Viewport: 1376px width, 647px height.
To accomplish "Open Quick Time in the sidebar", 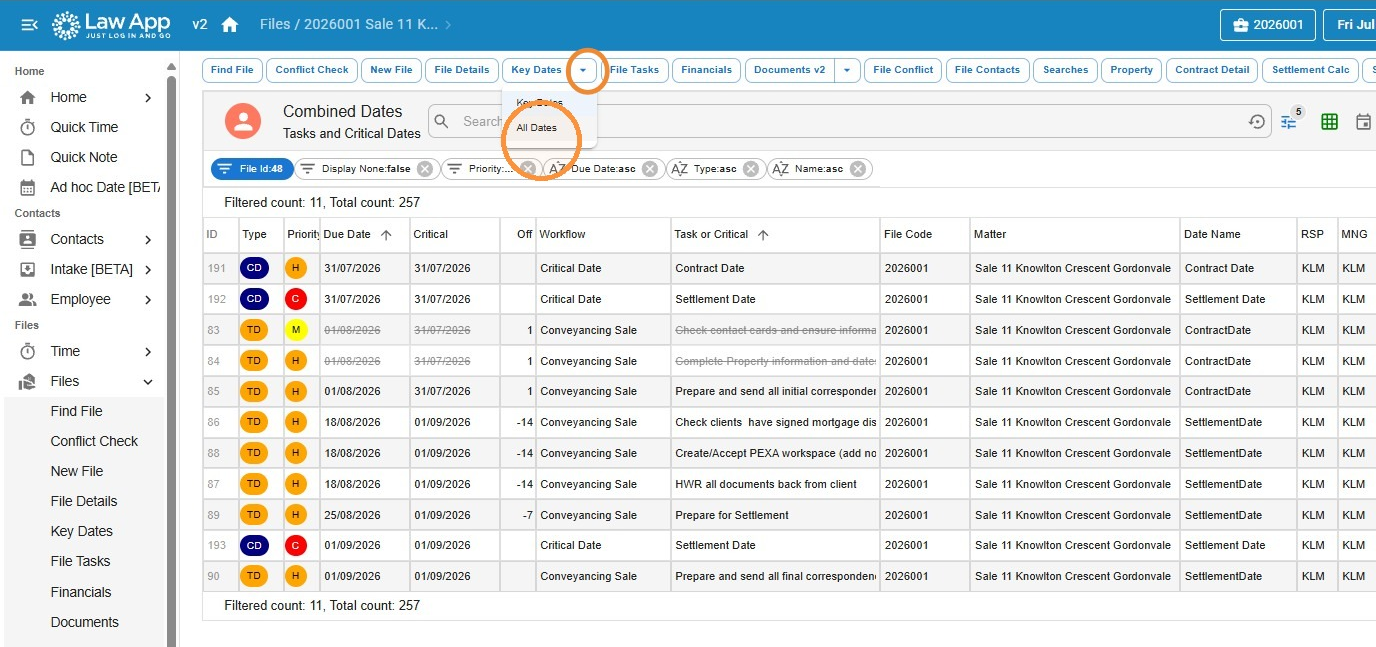I will pyautogui.click(x=85, y=127).
